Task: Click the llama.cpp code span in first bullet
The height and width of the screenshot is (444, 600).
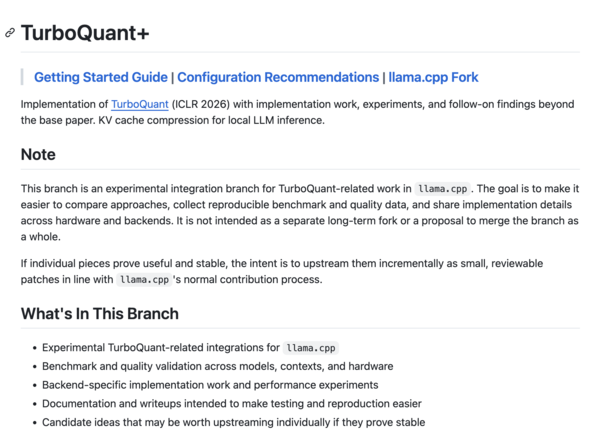Action: tap(311, 348)
